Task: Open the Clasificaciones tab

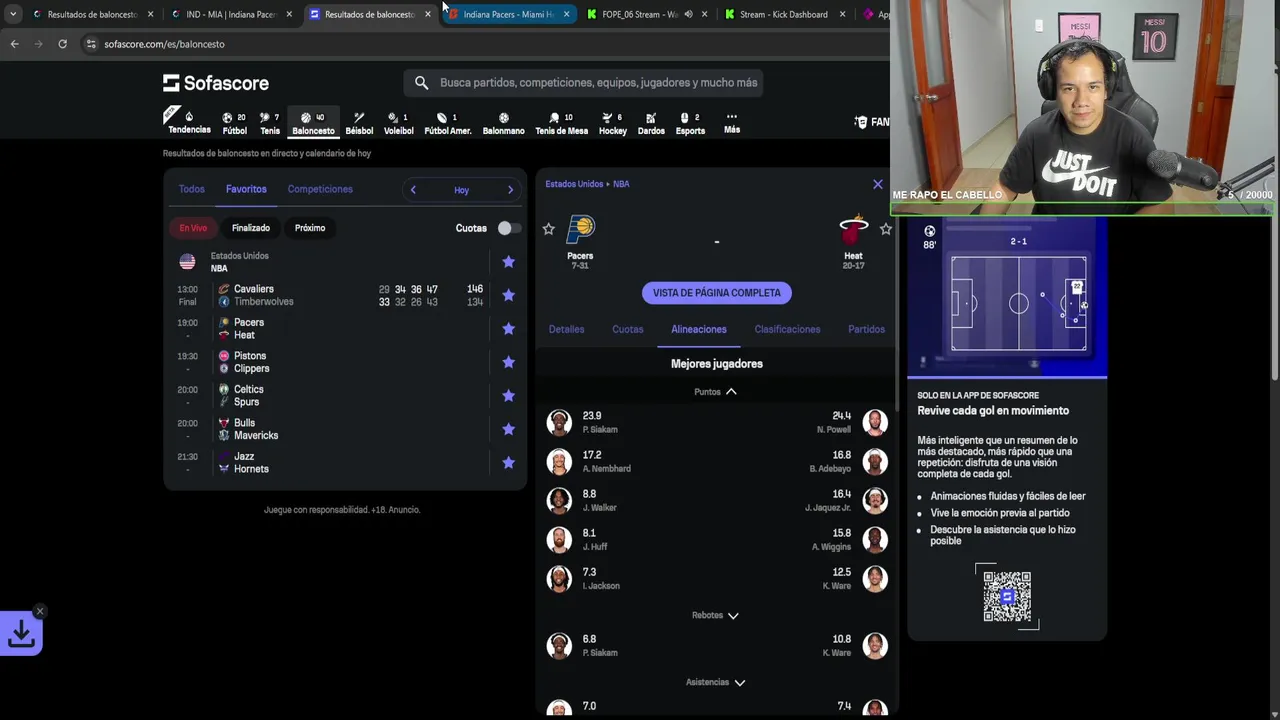Action: [787, 329]
